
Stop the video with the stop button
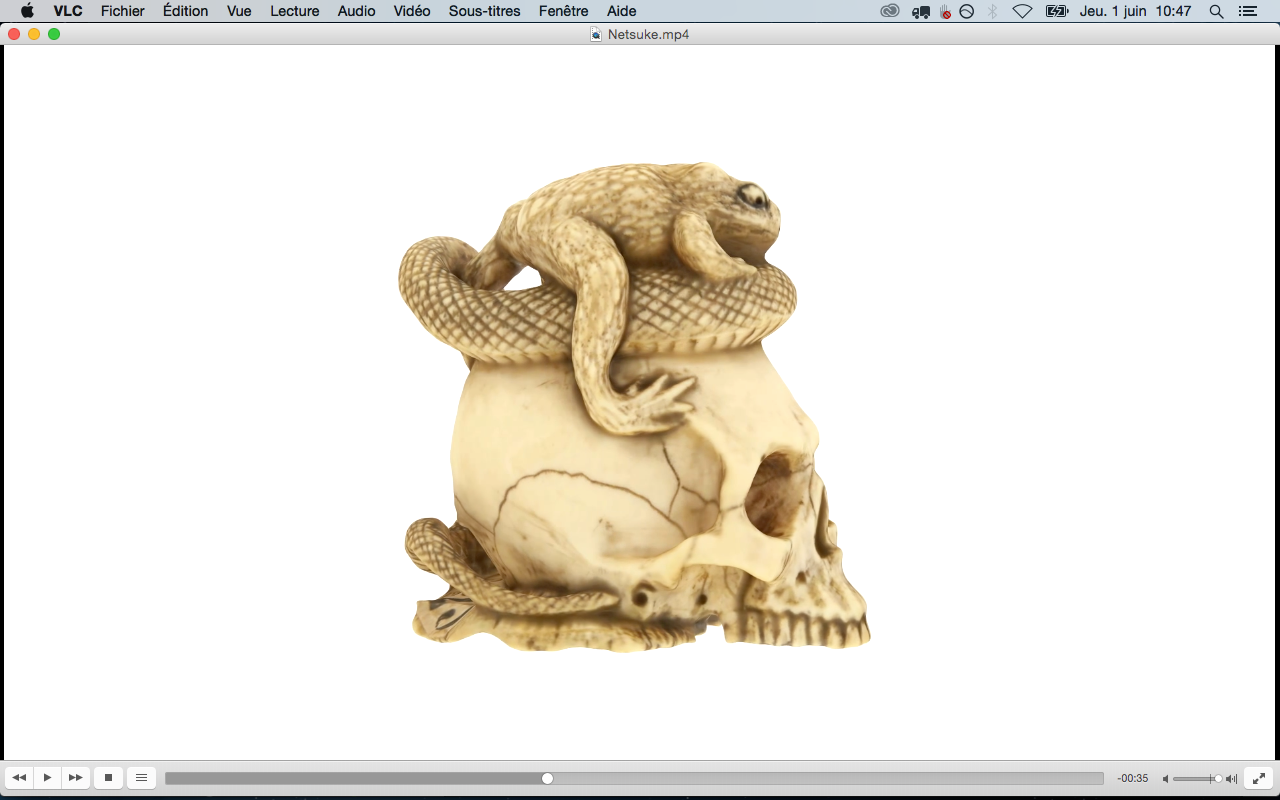[108, 778]
